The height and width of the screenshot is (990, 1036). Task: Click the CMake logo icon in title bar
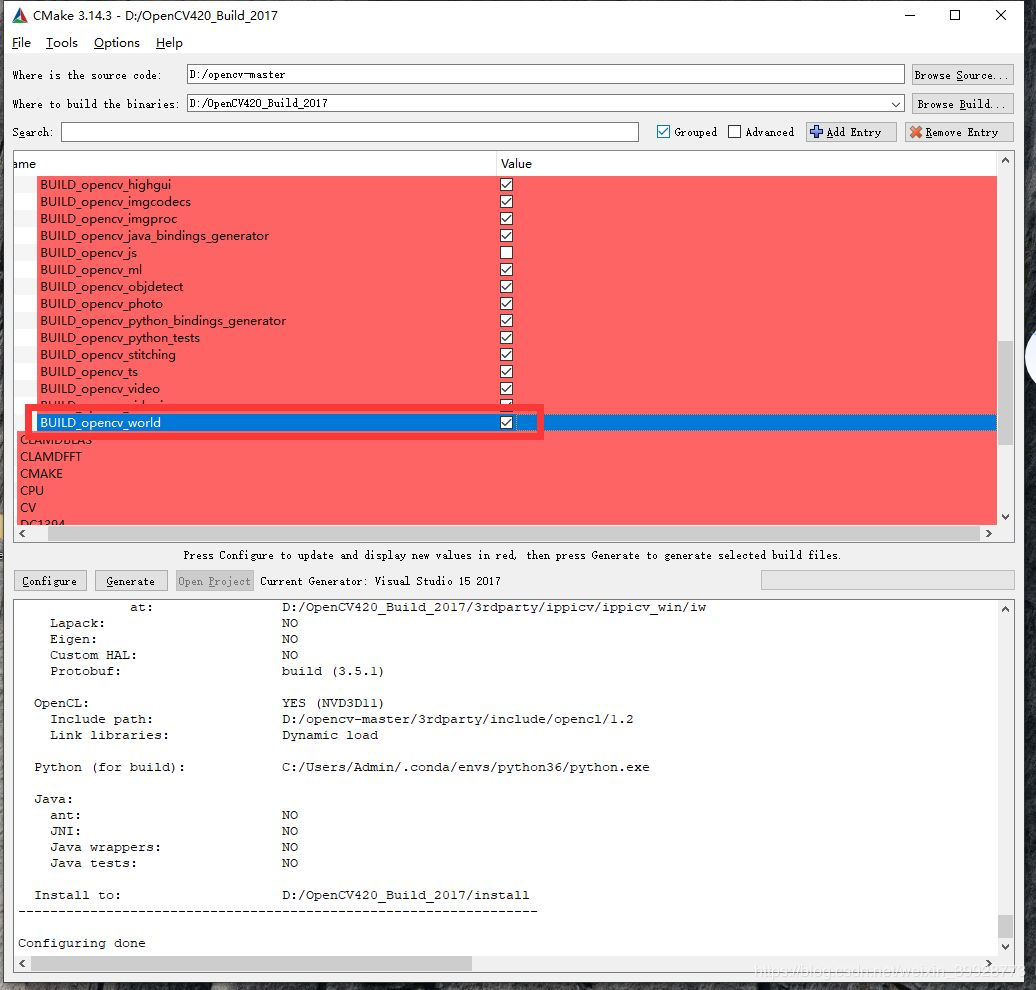point(20,15)
